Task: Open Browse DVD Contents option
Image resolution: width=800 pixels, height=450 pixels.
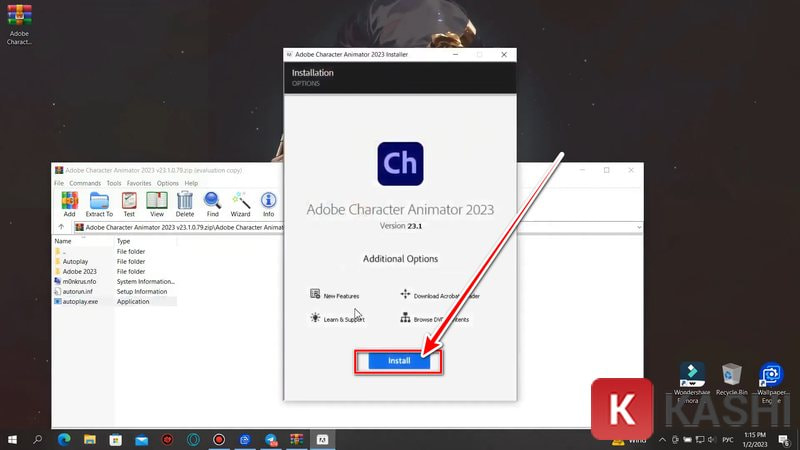Action: tap(435, 318)
